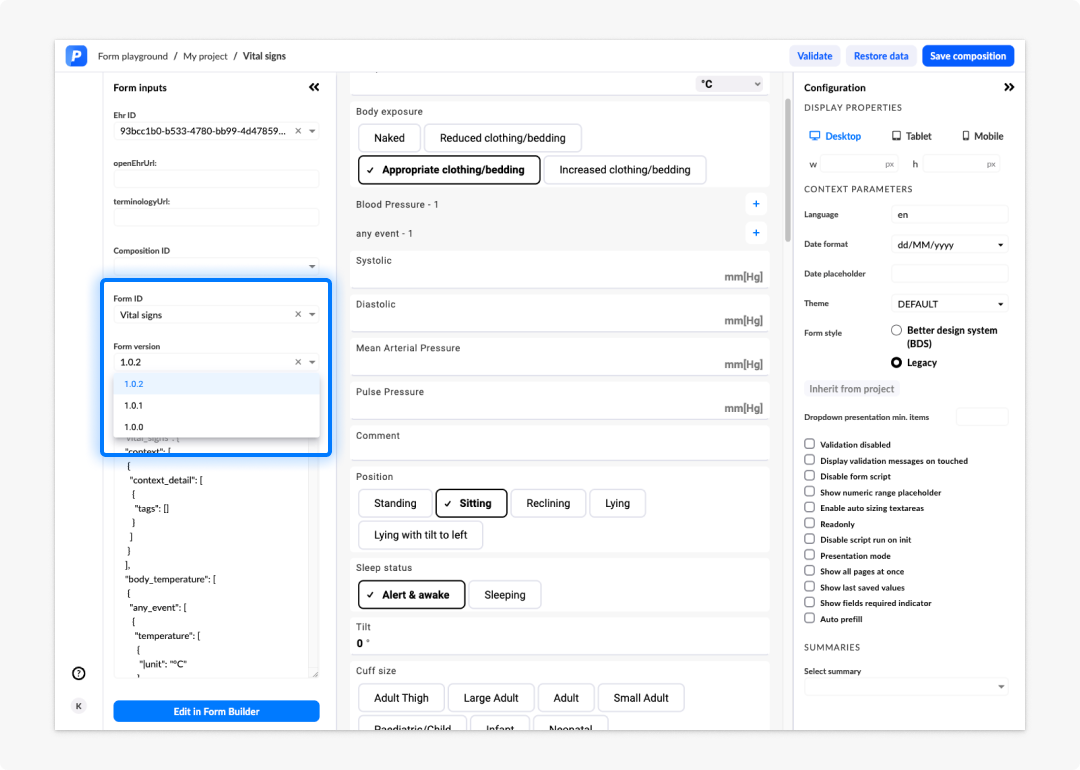Image resolution: width=1080 pixels, height=770 pixels.
Task: Open the °C temperature unit dropdown
Action: [729, 84]
